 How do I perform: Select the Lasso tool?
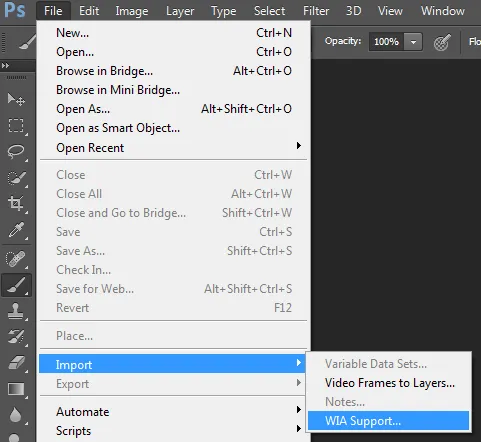pyautogui.click(x=16, y=152)
